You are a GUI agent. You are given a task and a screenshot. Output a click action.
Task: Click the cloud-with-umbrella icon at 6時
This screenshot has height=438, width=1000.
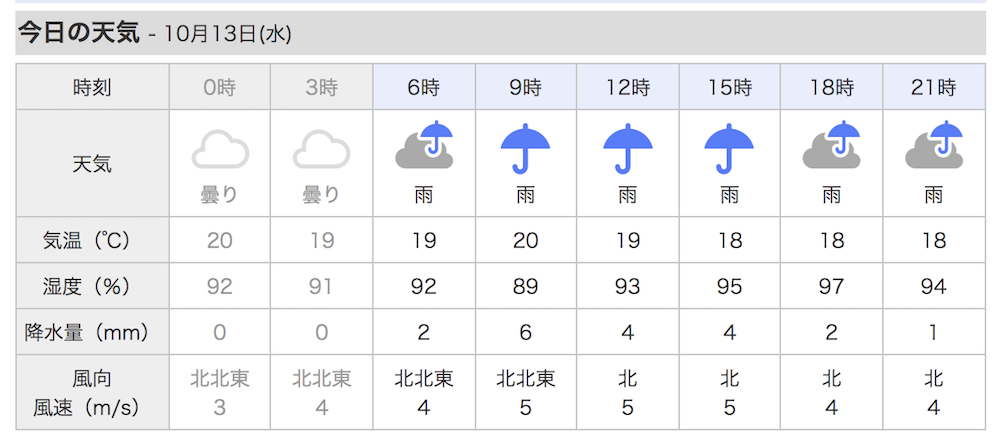pos(424,146)
